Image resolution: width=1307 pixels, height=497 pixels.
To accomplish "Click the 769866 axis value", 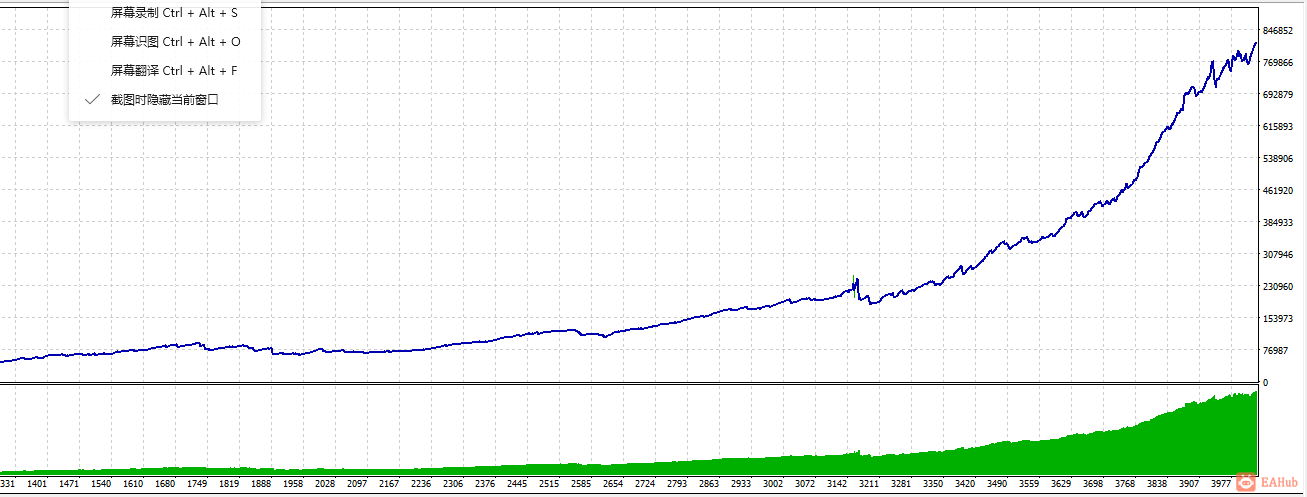I will click(x=1278, y=63).
